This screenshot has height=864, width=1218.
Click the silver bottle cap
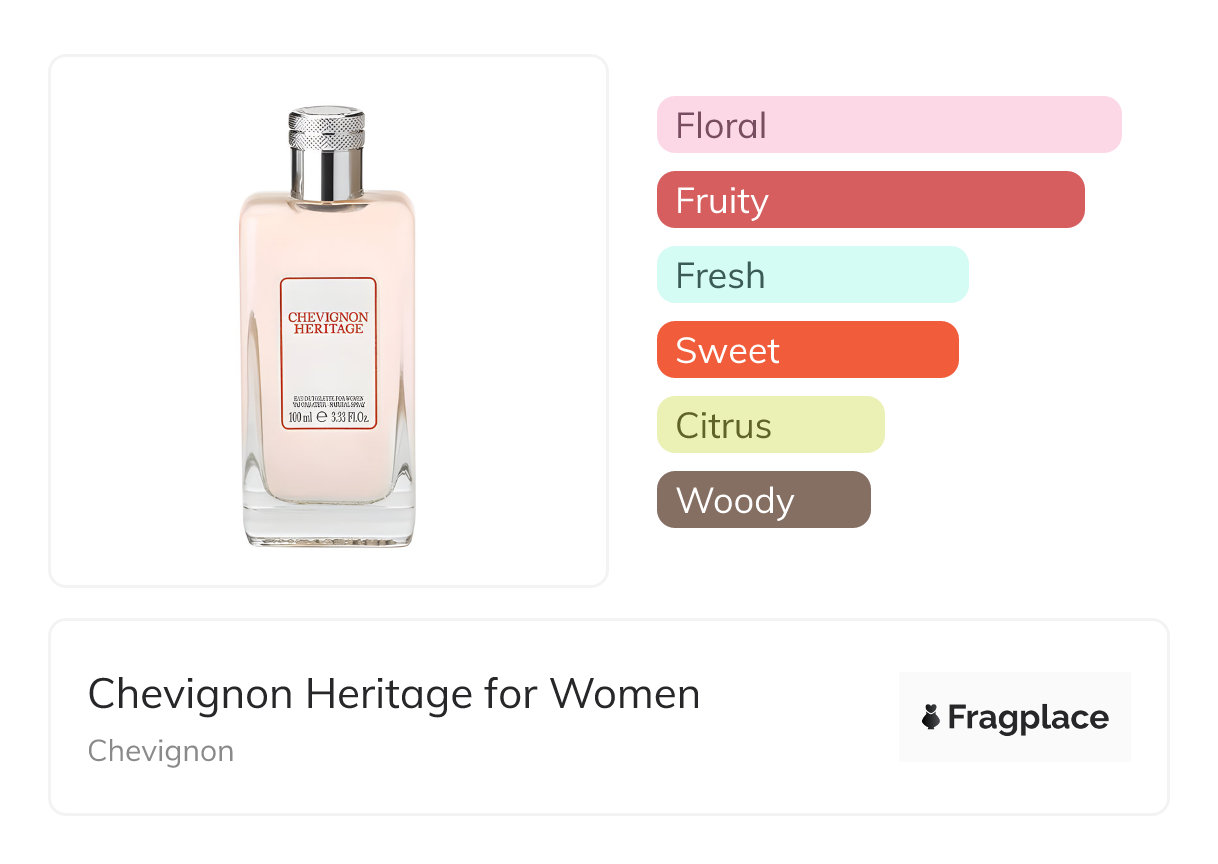pyautogui.click(x=328, y=152)
